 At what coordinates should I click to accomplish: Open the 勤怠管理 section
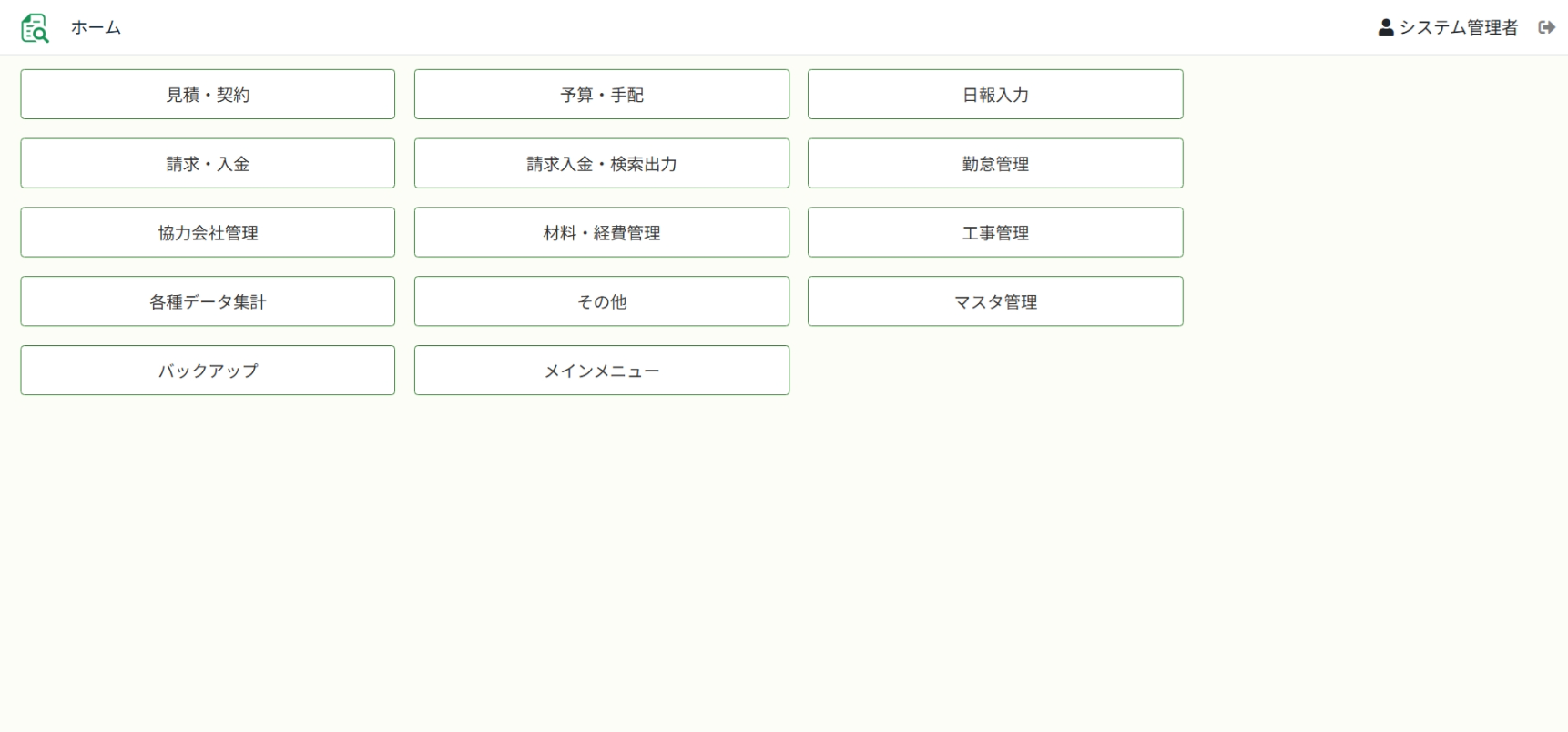point(994,164)
